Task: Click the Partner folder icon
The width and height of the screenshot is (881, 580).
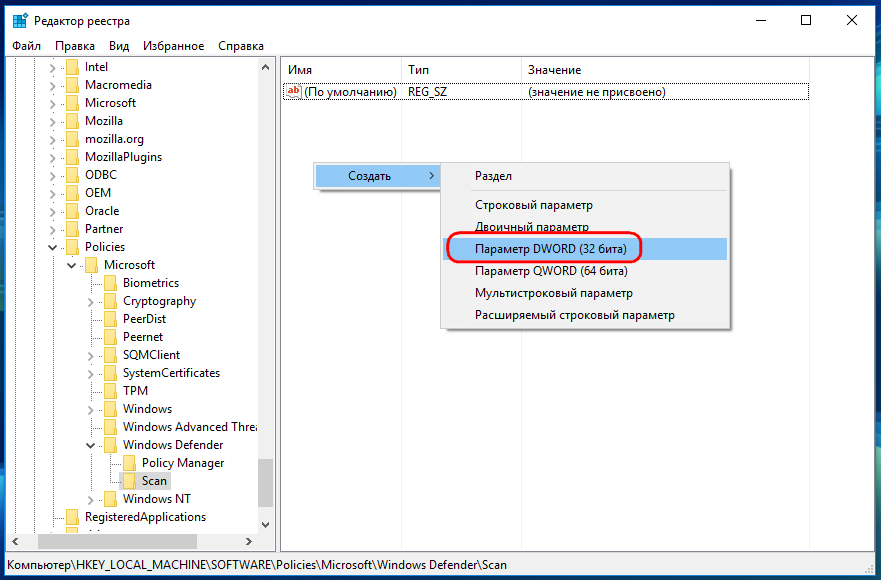Action: (72, 229)
